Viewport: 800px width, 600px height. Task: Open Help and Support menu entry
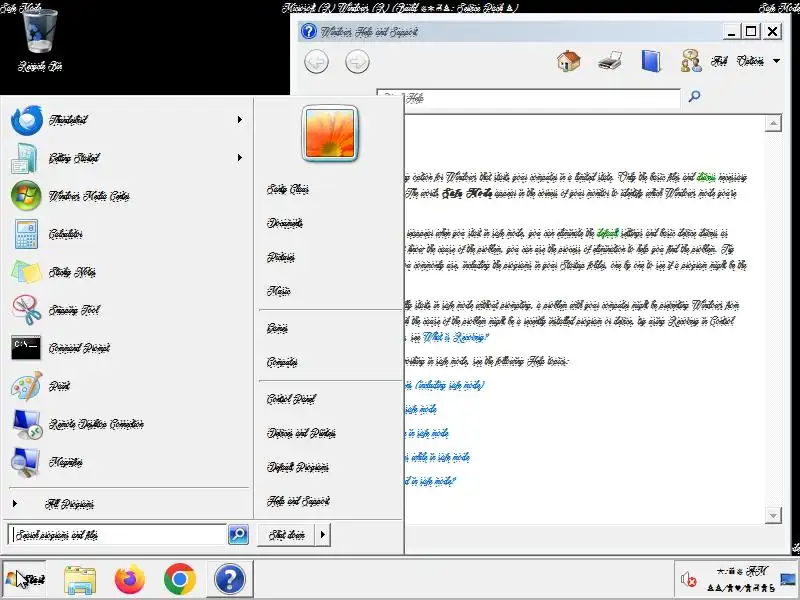[x=298, y=502]
